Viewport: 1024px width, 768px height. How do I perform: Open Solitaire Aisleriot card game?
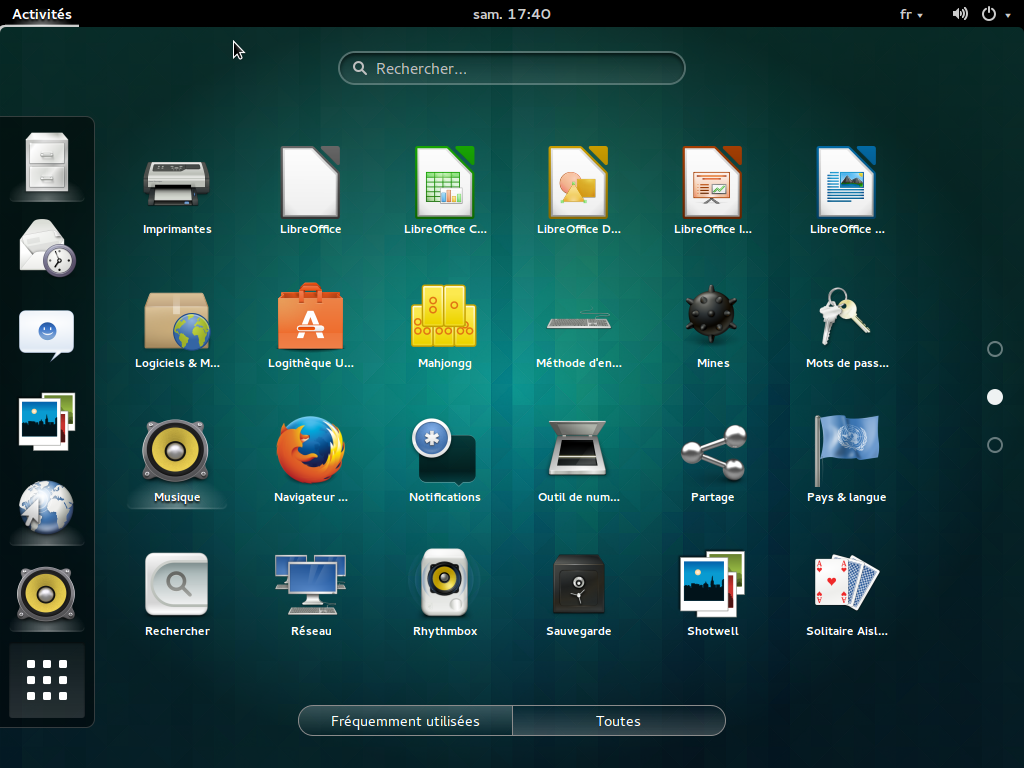(846, 585)
